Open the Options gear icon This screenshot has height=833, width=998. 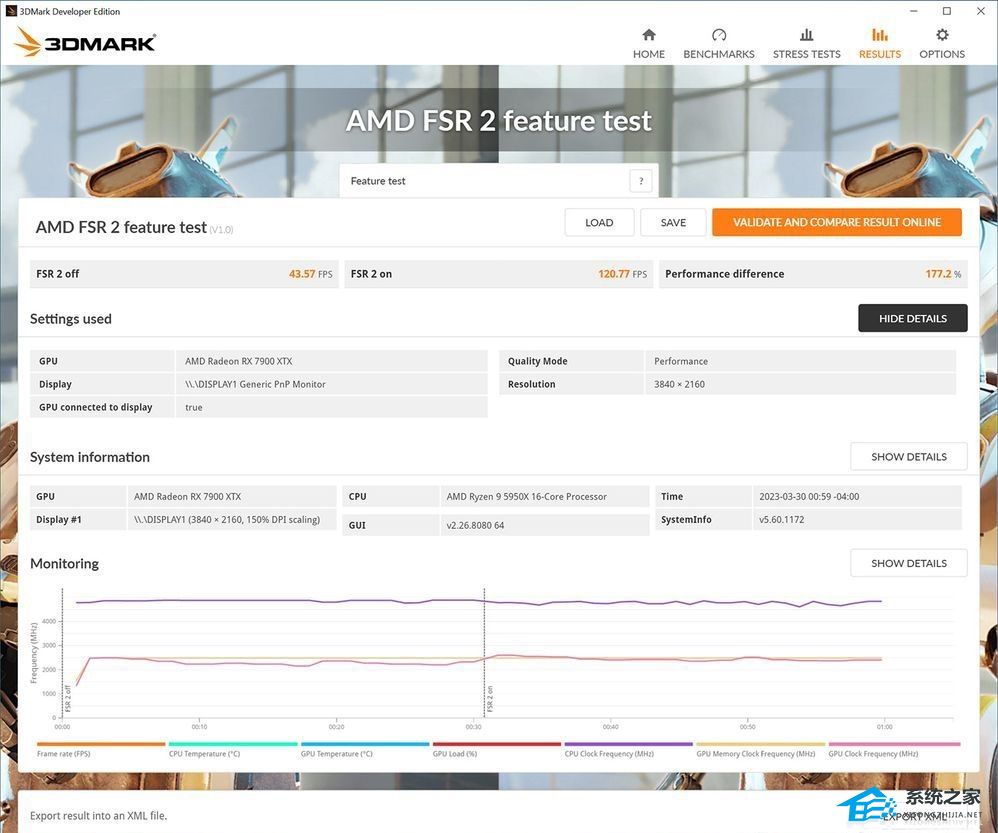[x=942, y=35]
